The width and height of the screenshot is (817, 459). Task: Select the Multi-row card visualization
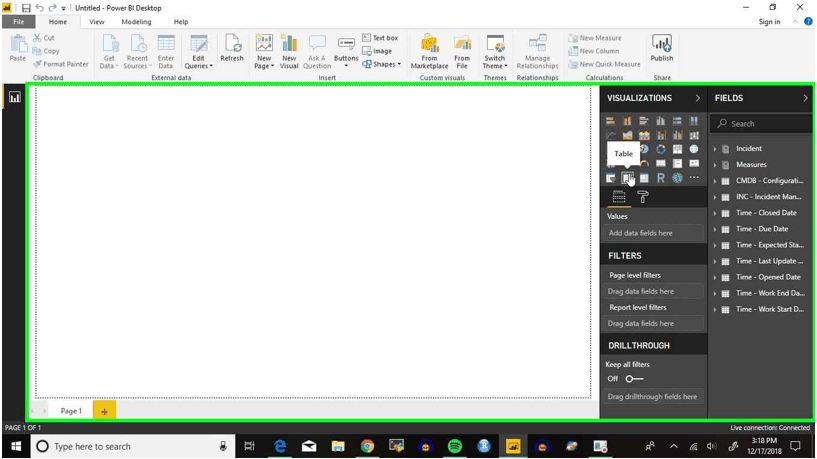(x=677, y=163)
